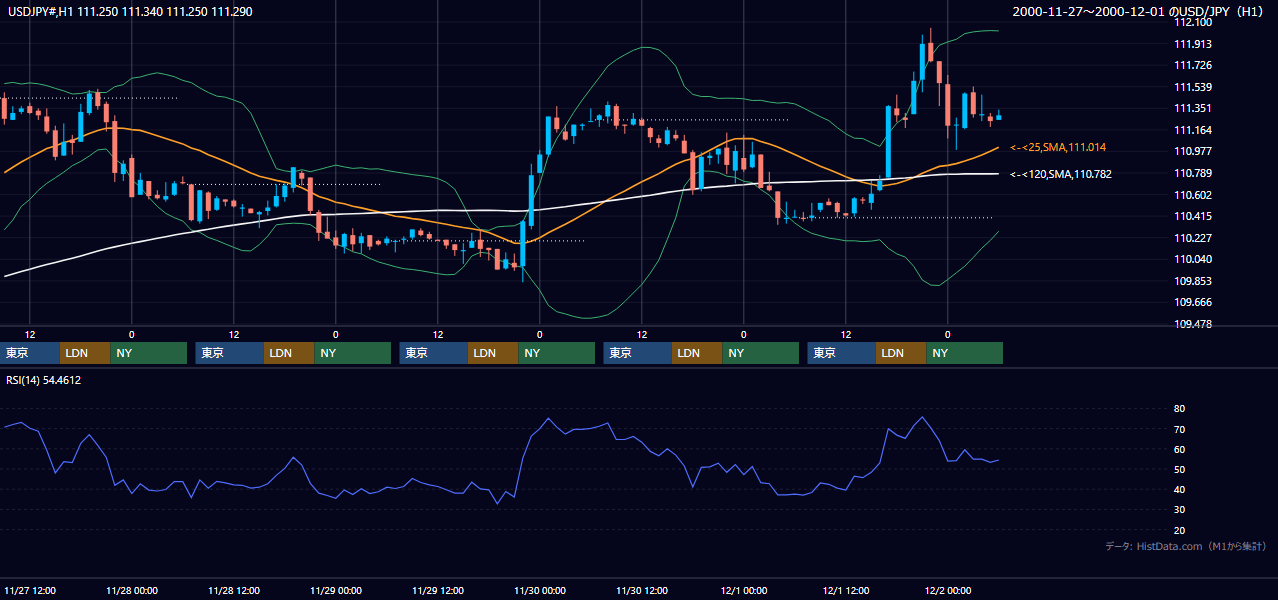Click the leftmost NY session block
This screenshot has width=1278, height=600.
[x=148, y=353]
